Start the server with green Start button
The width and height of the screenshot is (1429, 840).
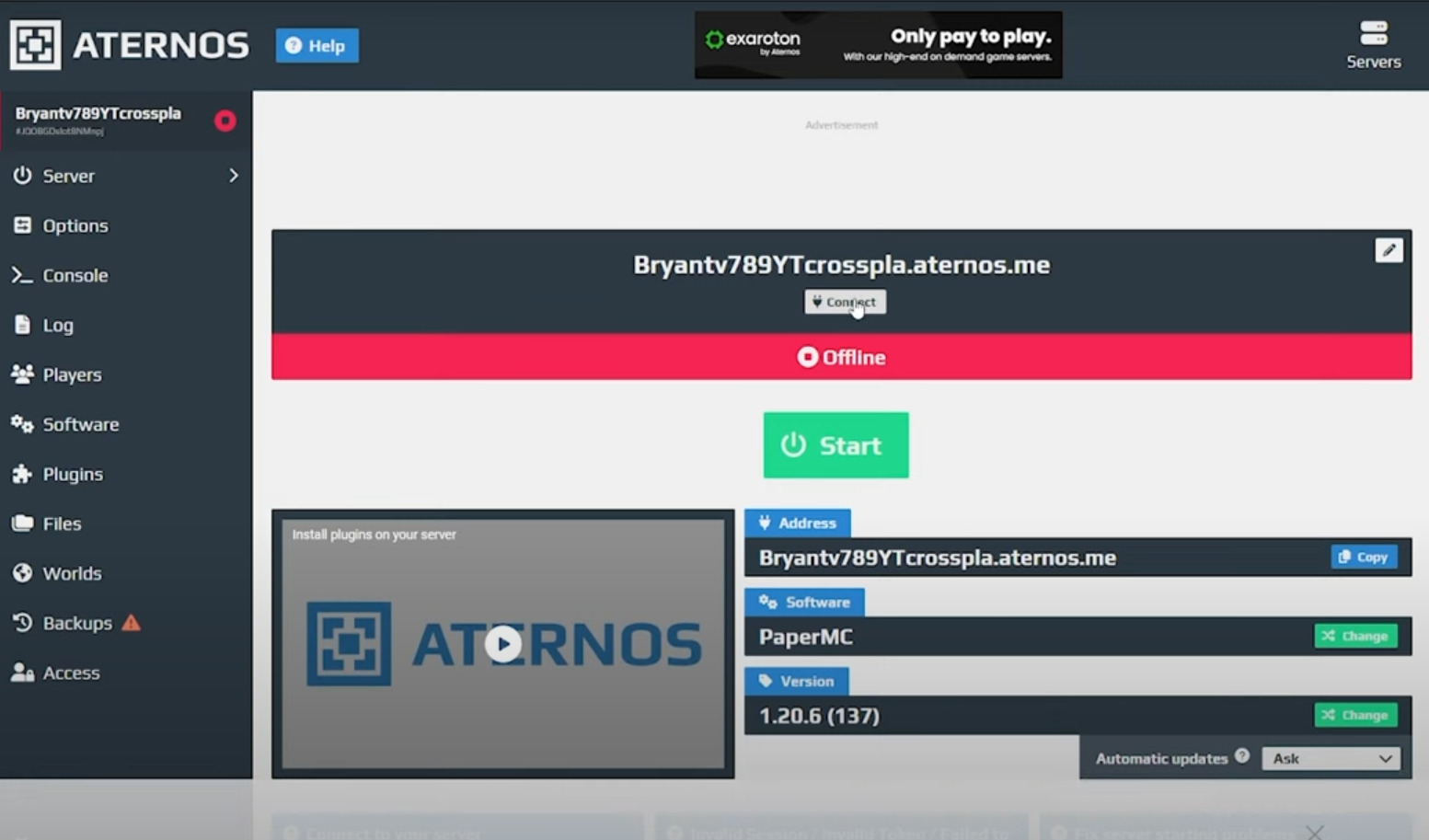click(836, 445)
